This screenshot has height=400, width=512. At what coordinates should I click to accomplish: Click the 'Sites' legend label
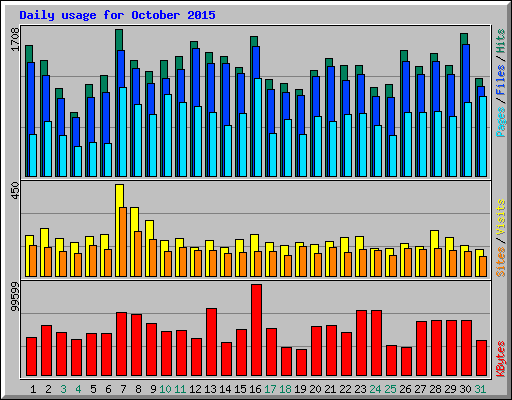coord(501,262)
